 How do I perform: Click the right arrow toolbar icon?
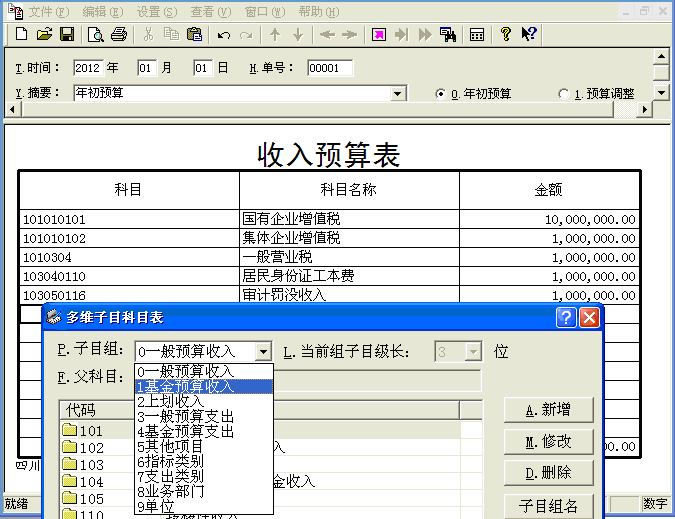(350, 34)
